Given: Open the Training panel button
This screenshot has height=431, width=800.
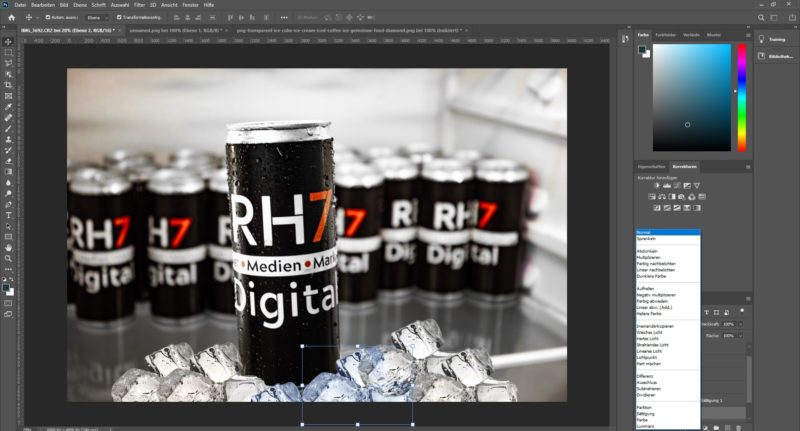Looking at the screenshot, I should (x=776, y=39).
